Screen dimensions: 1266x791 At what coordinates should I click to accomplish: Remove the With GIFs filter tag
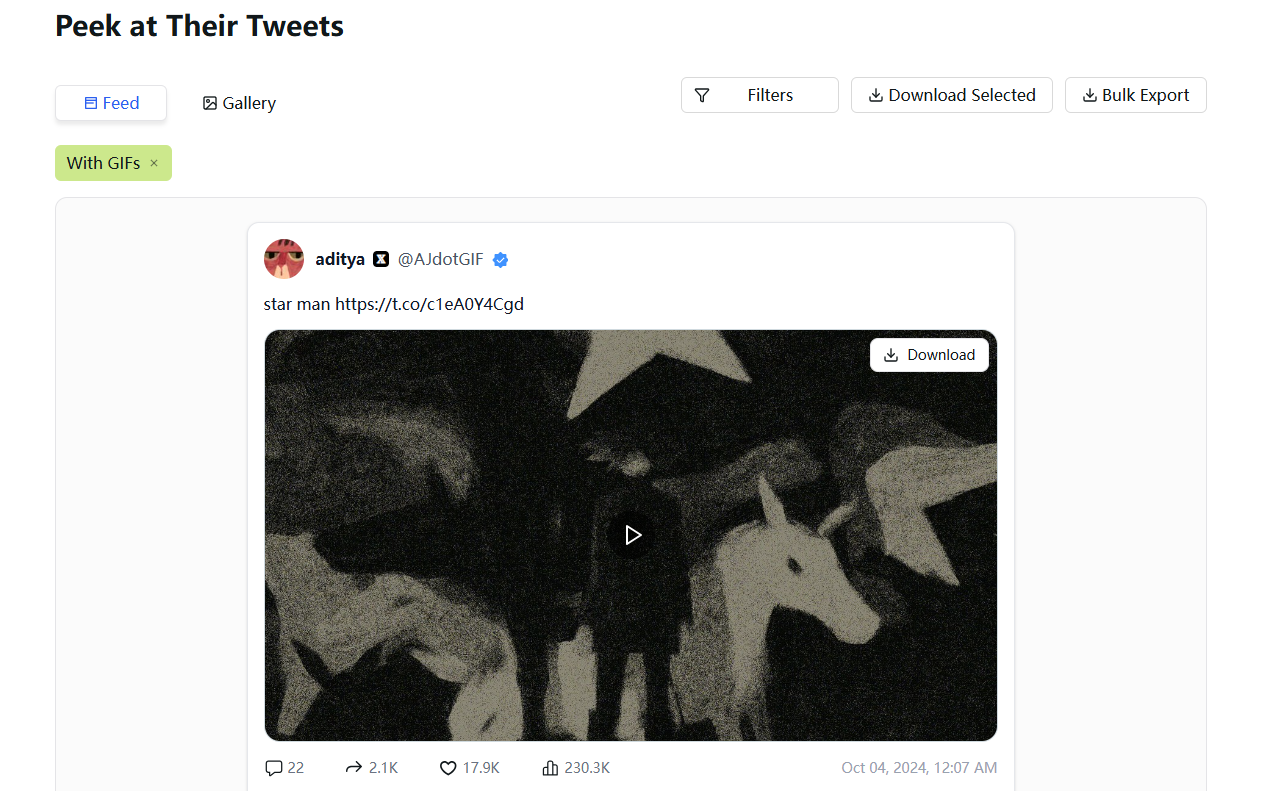[x=154, y=163]
